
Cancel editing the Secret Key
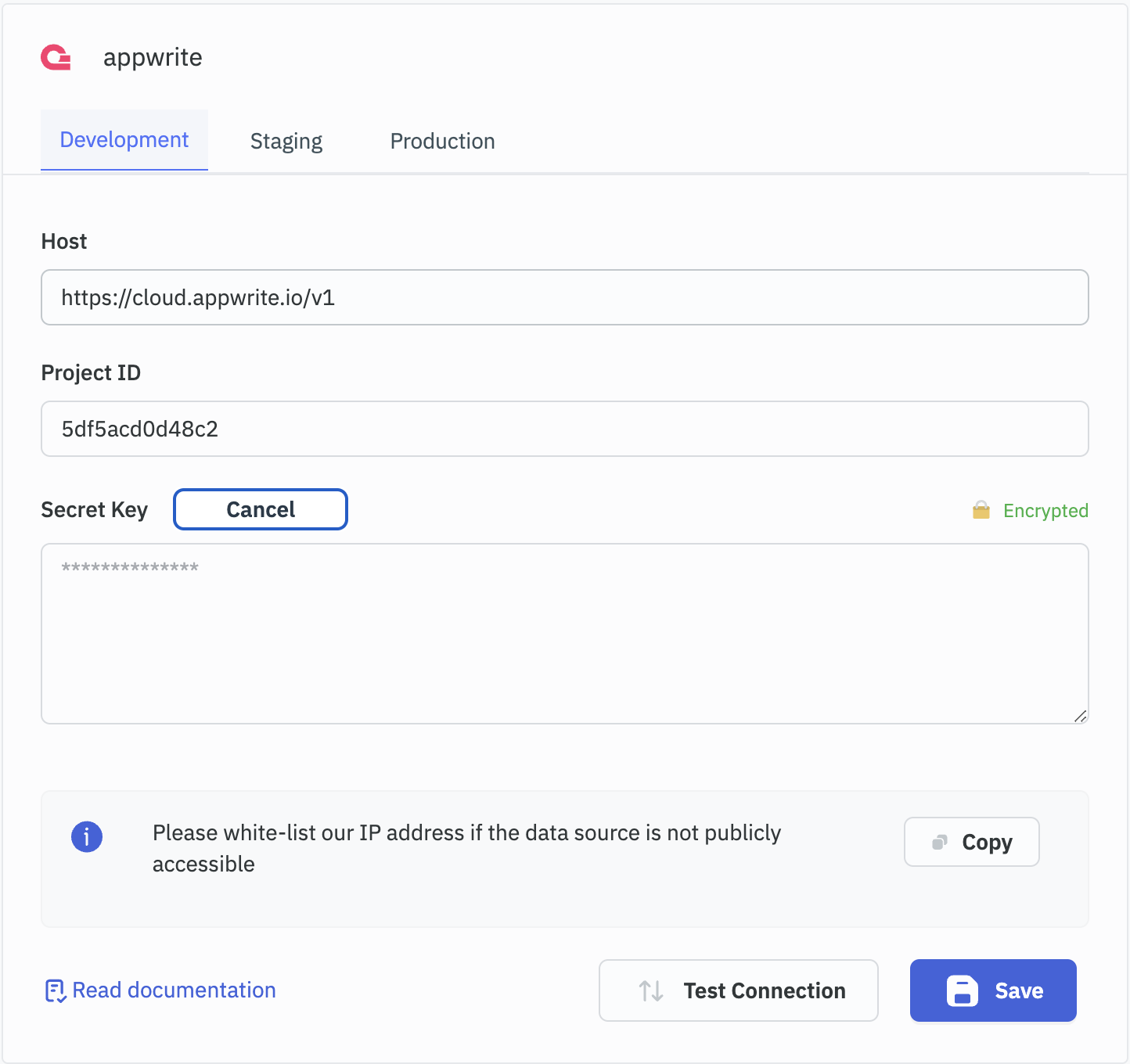pyautogui.click(x=261, y=510)
